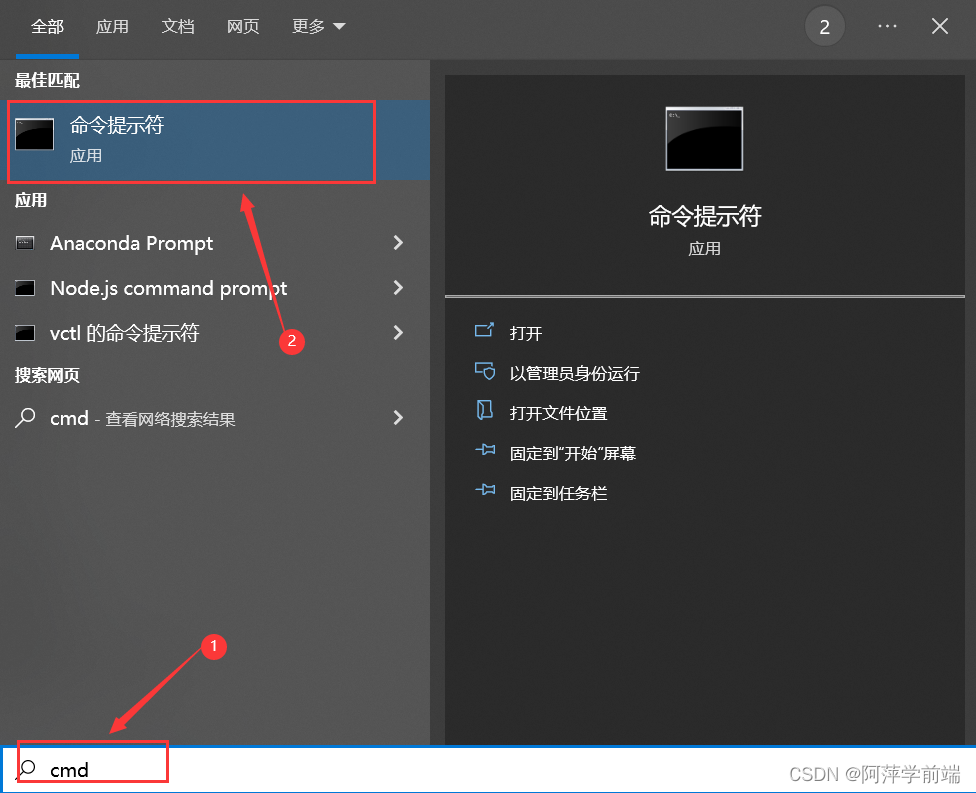Click the user account badge showing 2

point(825,26)
